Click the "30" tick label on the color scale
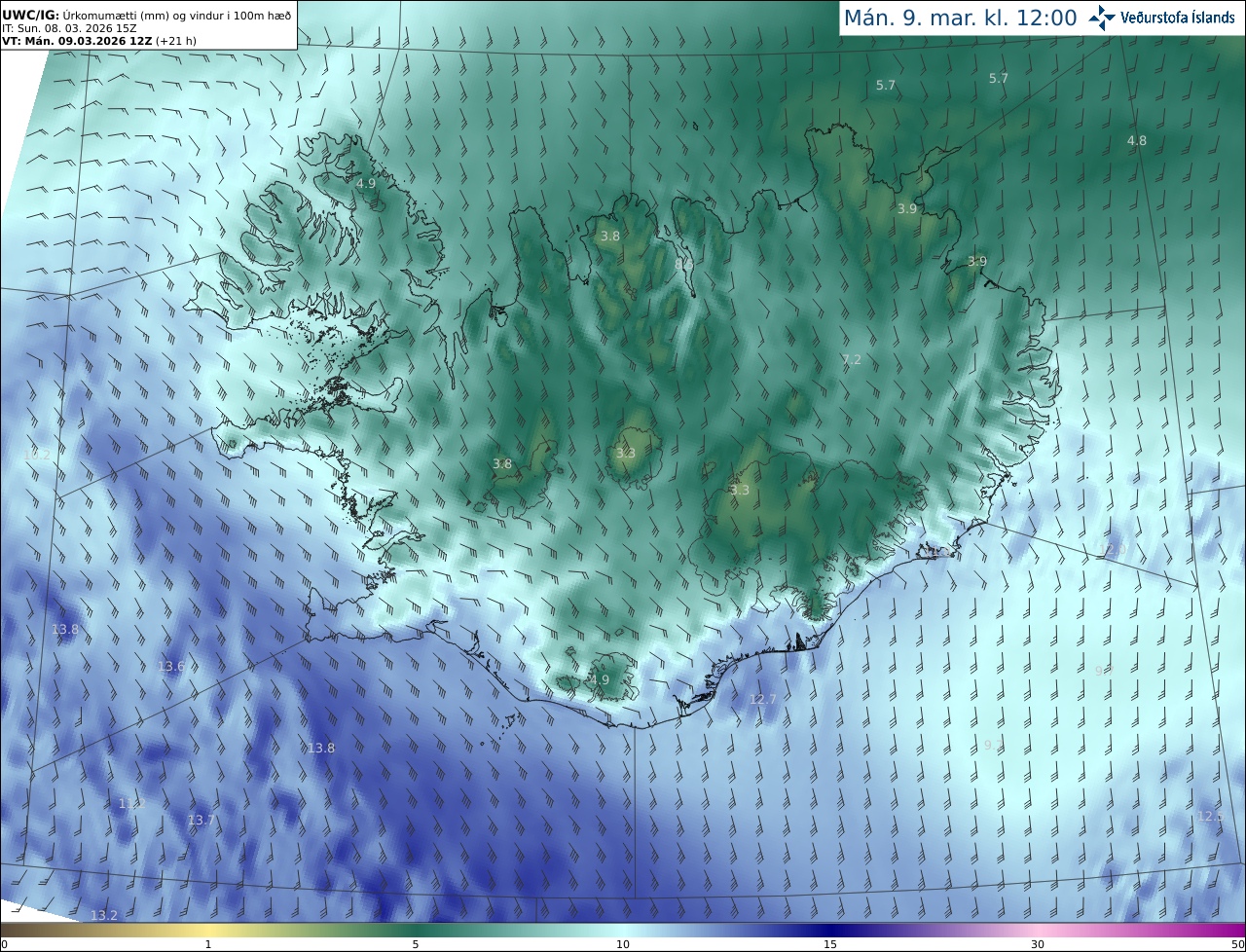This screenshot has height=952, width=1246. point(1038,944)
